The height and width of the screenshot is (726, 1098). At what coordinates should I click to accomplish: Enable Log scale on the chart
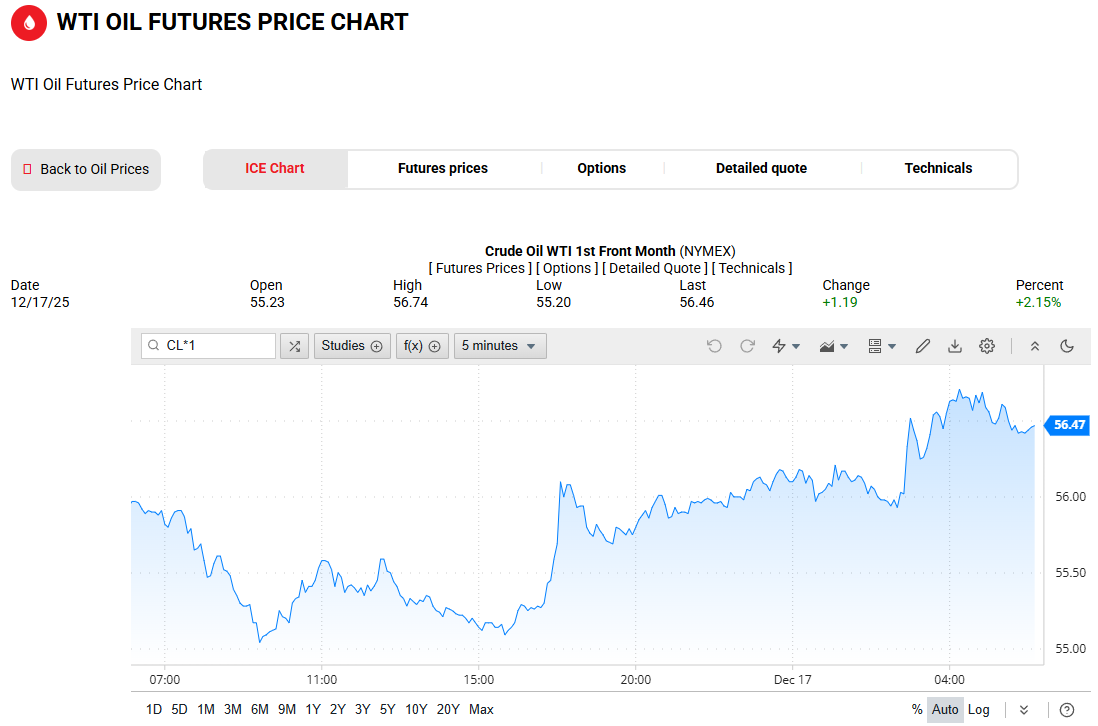click(x=979, y=710)
